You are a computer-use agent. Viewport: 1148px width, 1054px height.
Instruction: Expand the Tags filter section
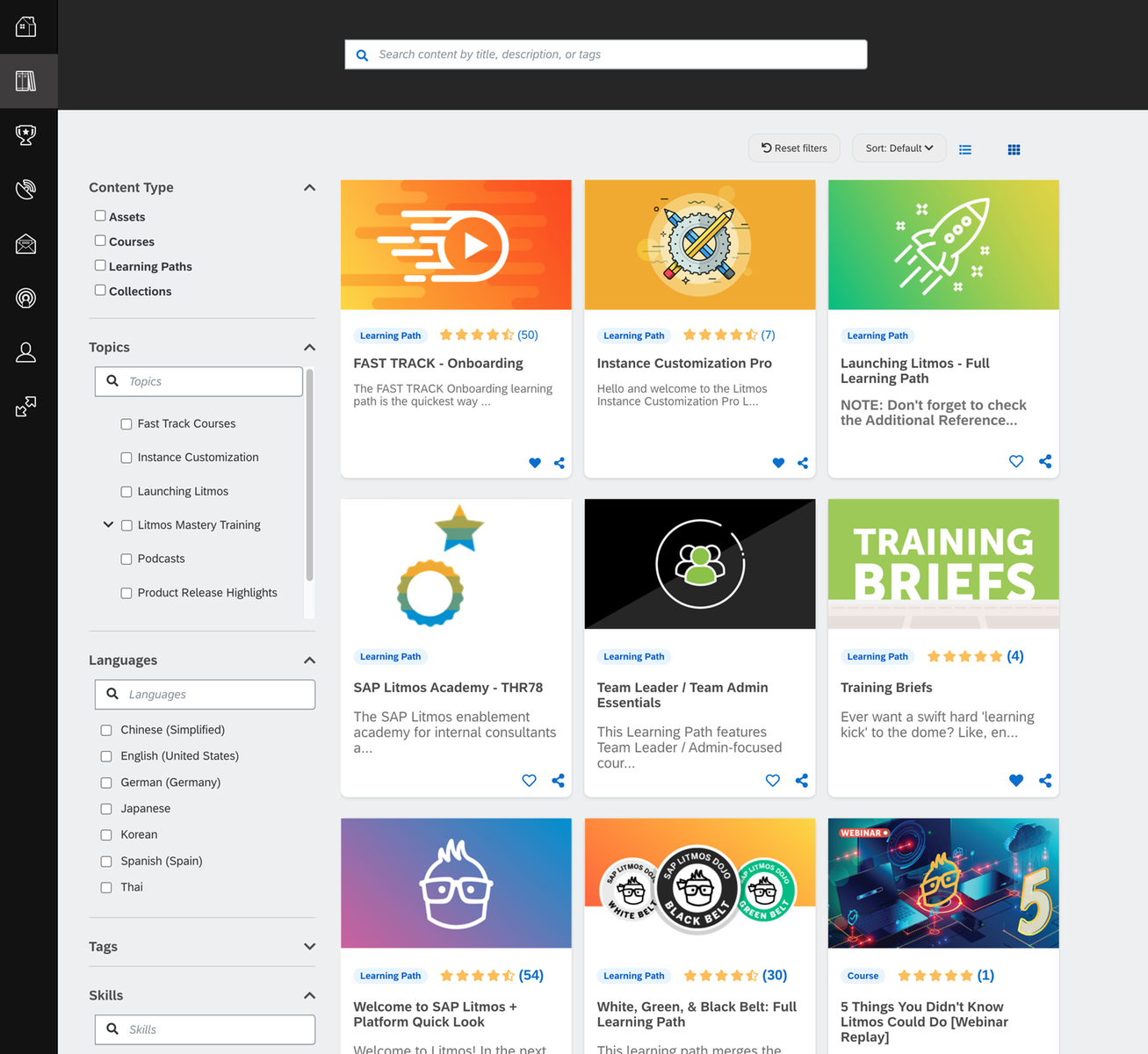click(x=309, y=947)
